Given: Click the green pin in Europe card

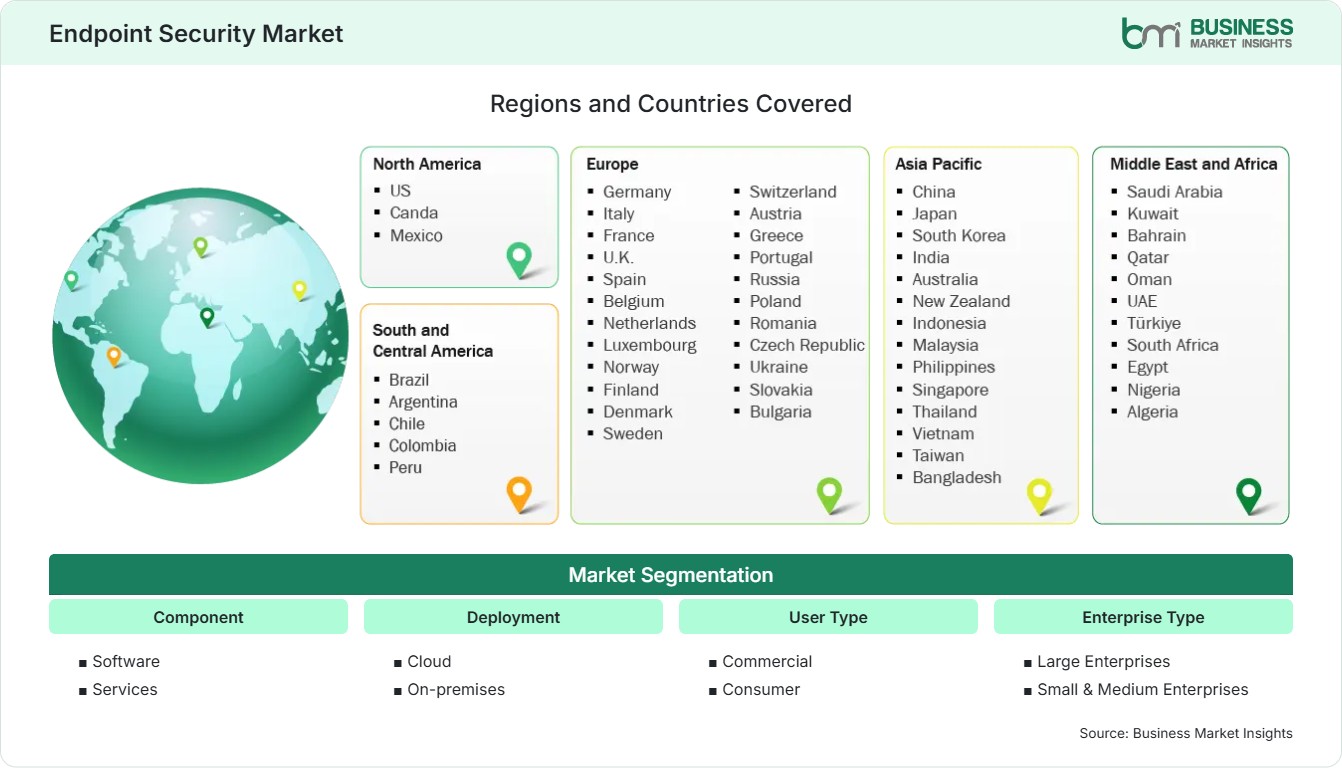Looking at the screenshot, I should point(829,495).
